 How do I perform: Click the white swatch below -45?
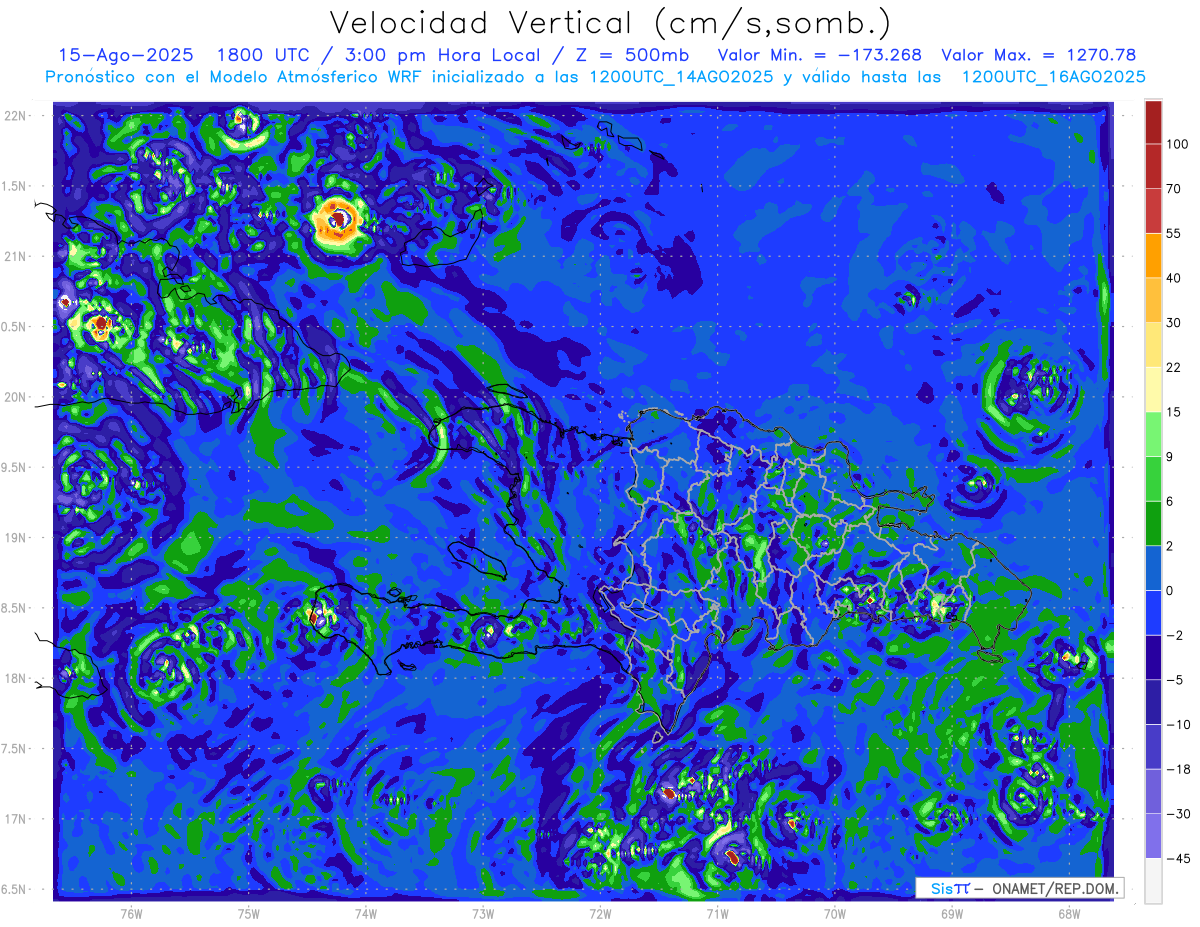coord(1153,881)
